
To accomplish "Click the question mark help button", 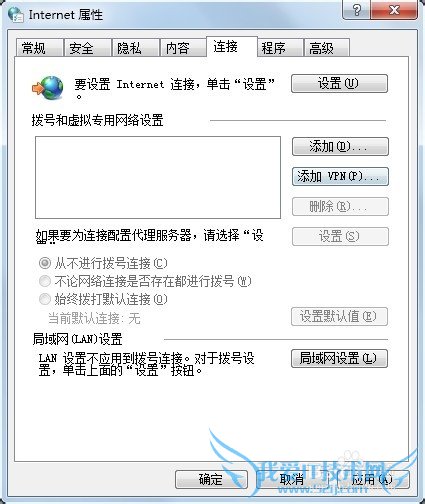I will (357, 10).
